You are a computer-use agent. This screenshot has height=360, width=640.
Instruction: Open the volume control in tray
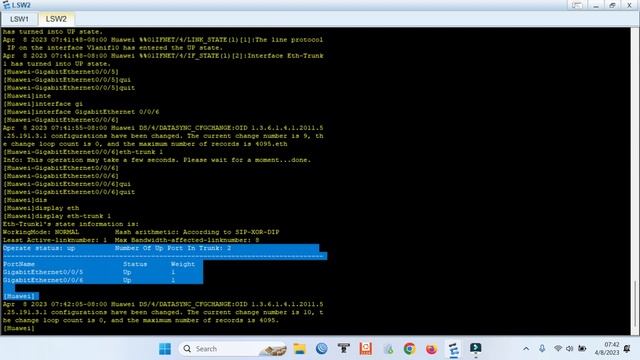[x=569, y=349]
